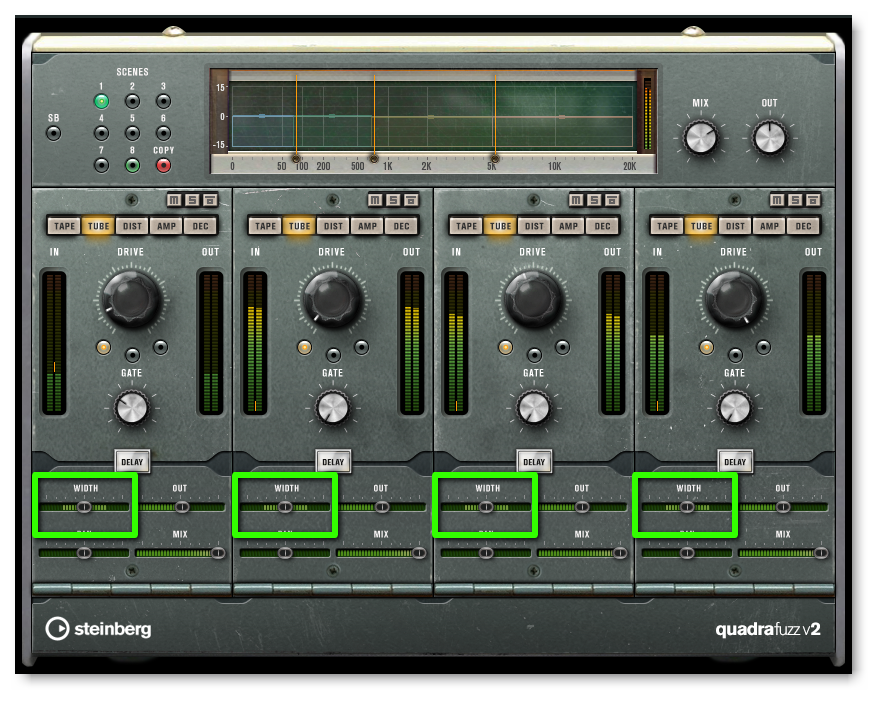Click the 100 Hz crossover frequency handle
Screen dimensions: 879x701
tap(296, 159)
